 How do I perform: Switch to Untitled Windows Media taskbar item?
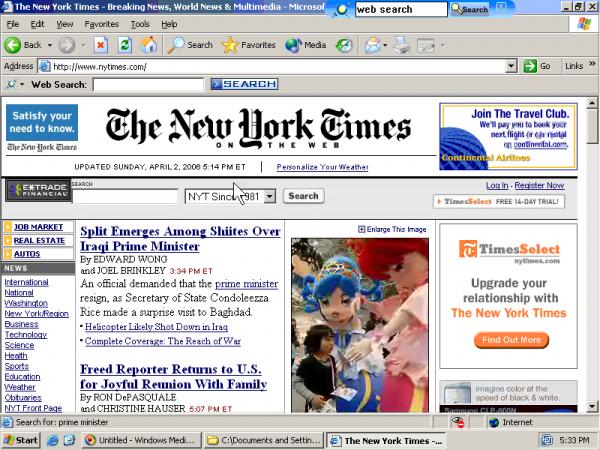pyautogui.click(x=142, y=440)
